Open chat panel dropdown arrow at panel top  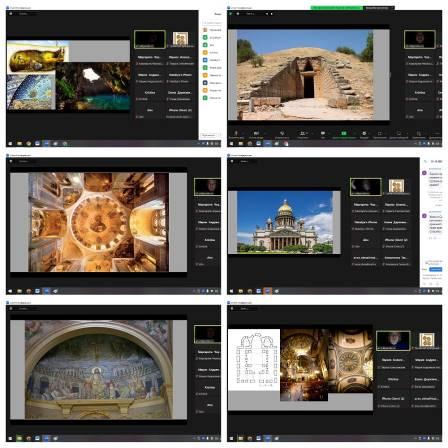point(426,161)
